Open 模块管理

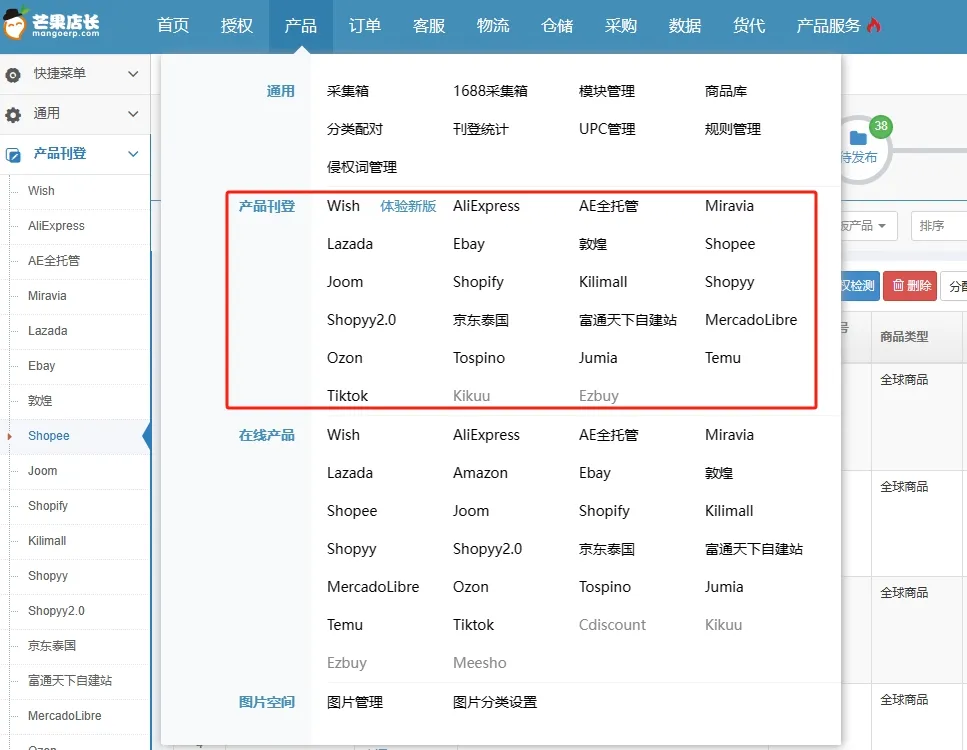607,91
